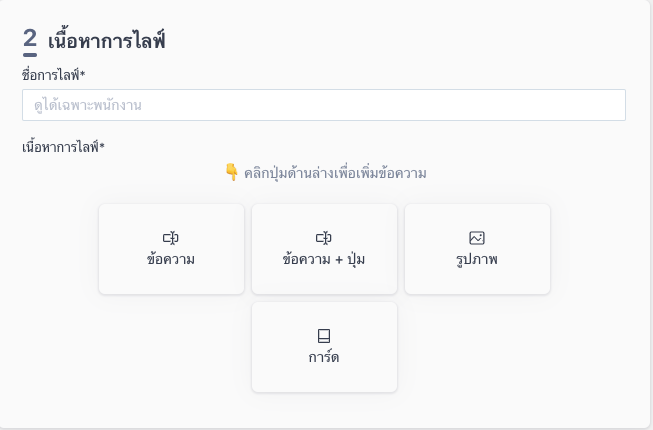Screen dimensions: 653x430
Task: Click the เนื้อหาการไลฟ์* field label
Action: coord(63,147)
